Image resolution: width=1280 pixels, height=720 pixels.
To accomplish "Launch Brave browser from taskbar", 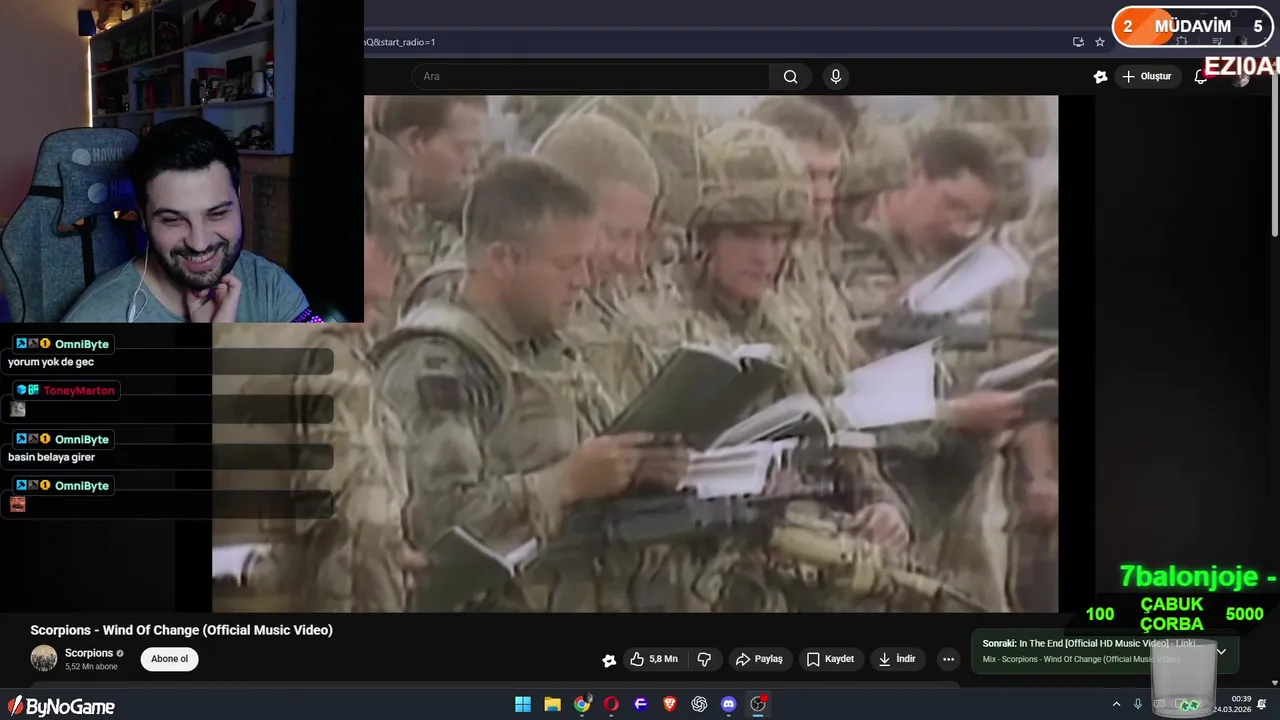I will click(670, 704).
